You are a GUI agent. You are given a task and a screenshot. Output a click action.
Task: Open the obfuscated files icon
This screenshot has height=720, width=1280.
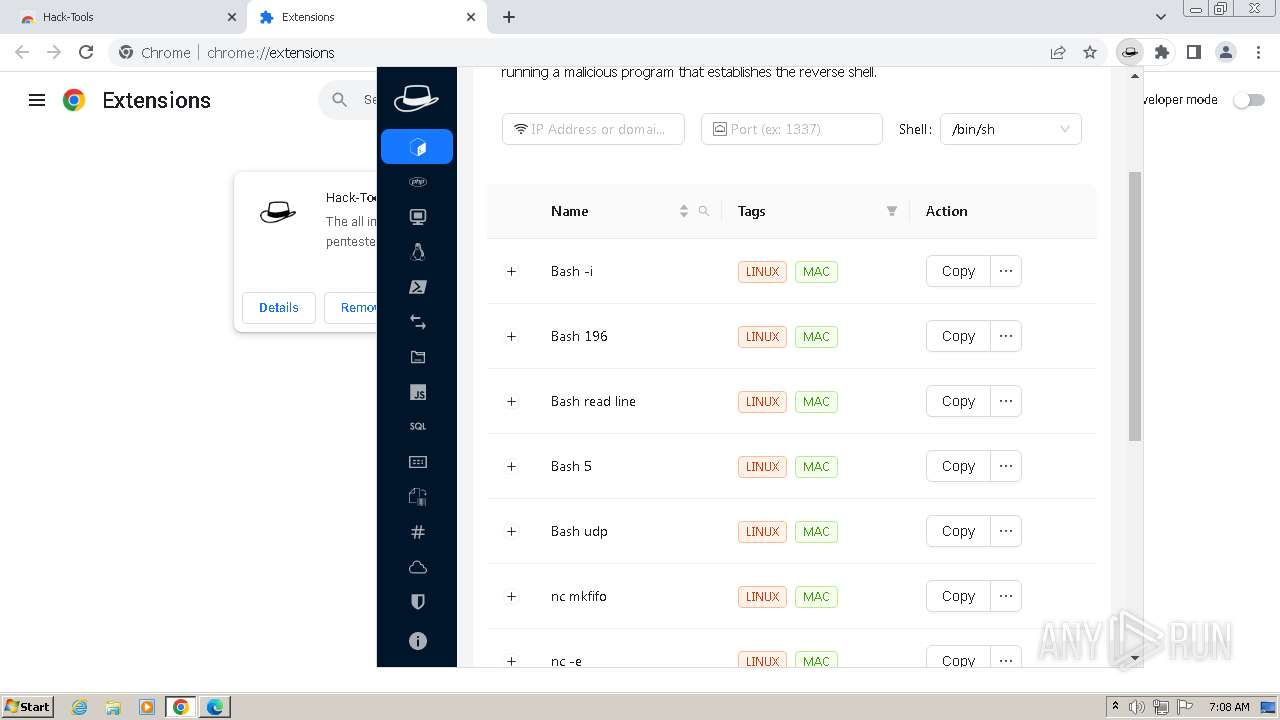418,497
